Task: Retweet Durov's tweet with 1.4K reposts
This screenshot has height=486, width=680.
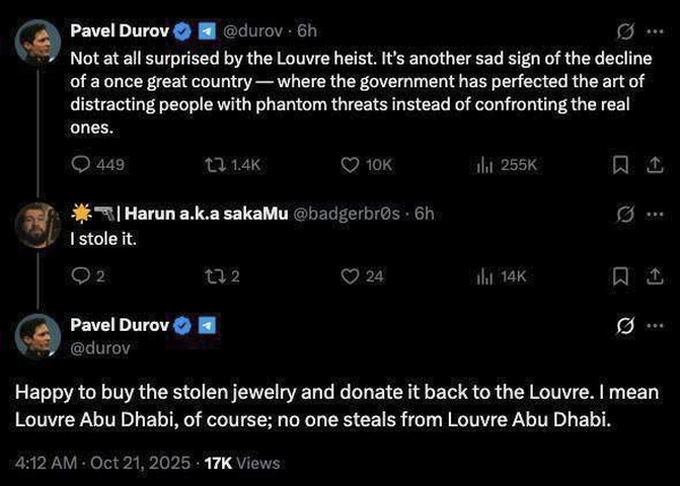Action: click(x=226, y=166)
